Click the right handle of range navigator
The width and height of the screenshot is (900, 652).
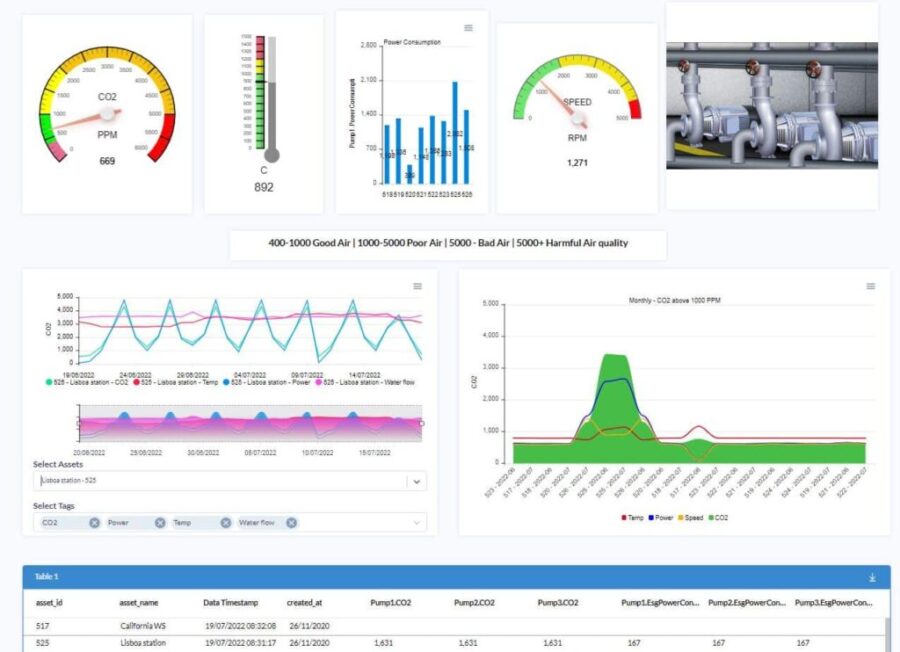(421, 423)
